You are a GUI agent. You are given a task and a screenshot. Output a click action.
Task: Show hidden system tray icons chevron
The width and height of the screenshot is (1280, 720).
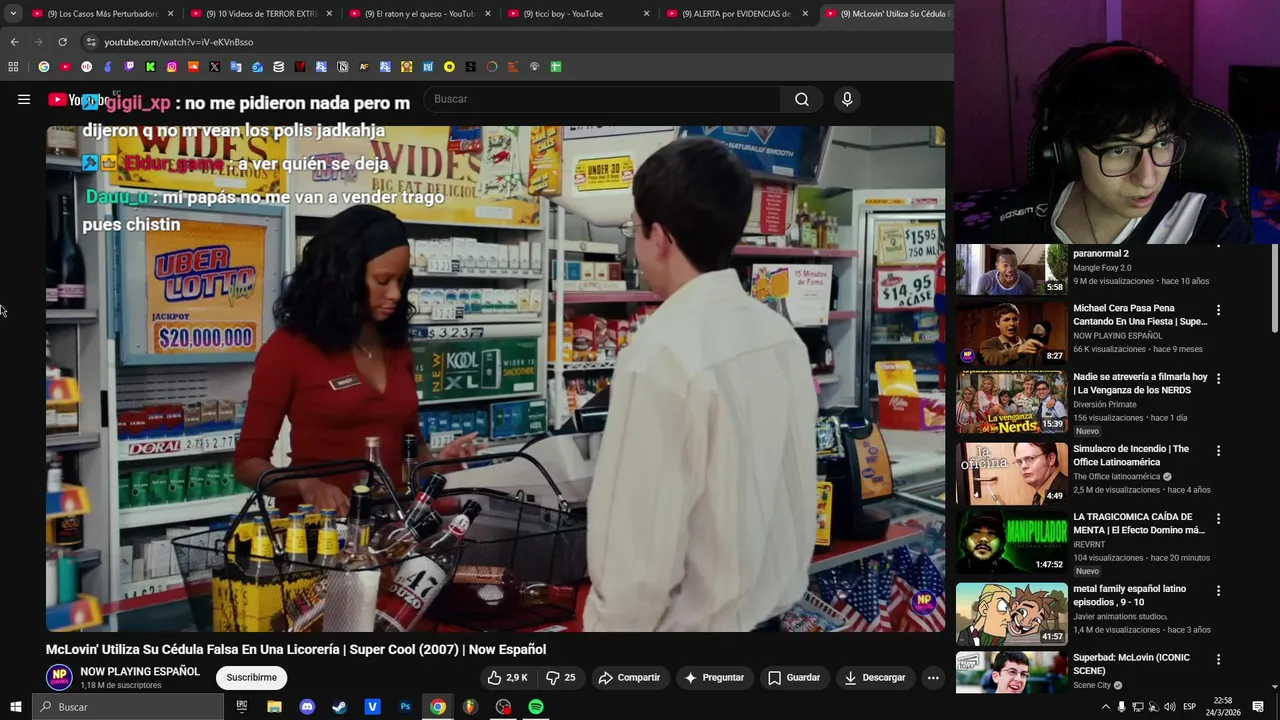pyautogui.click(x=1105, y=707)
